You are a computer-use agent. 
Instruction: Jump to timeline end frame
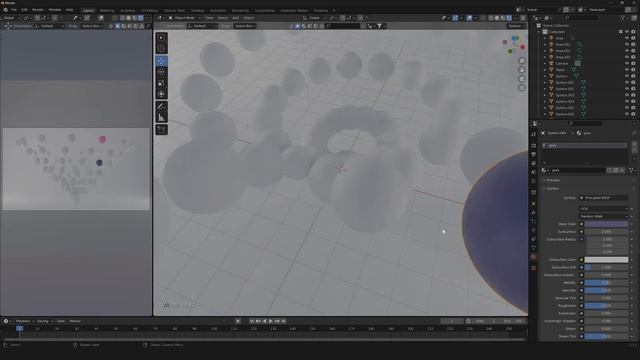pyautogui.click(x=284, y=321)
